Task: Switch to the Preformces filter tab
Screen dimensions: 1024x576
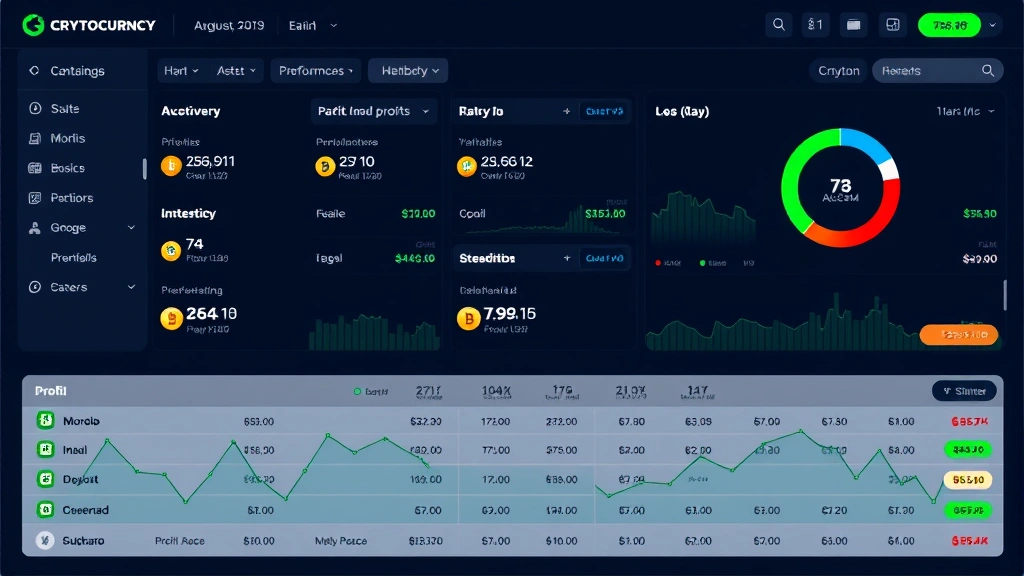Action: (x=315, y=70)
